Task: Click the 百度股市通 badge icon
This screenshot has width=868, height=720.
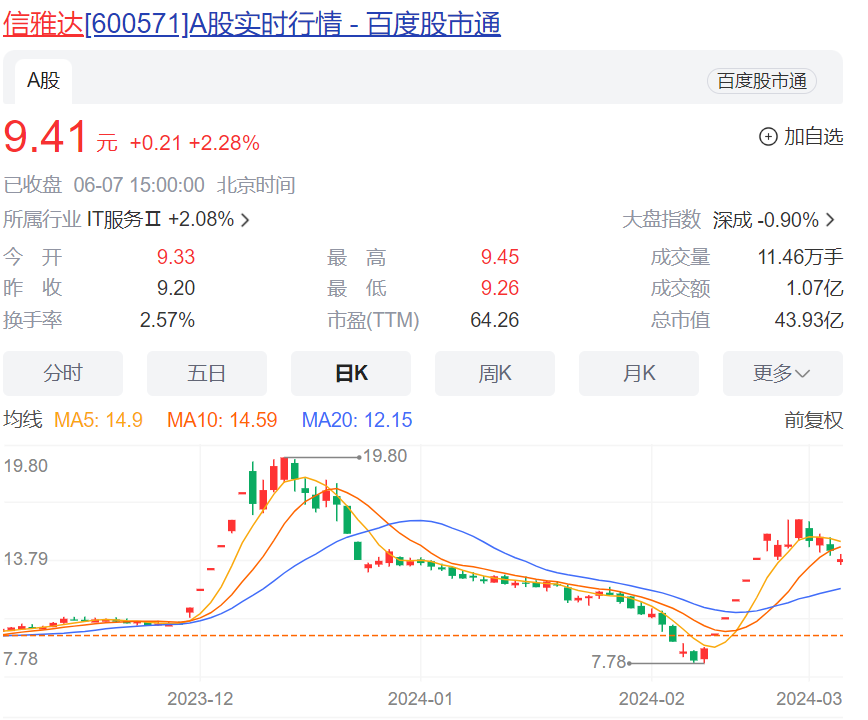Action: (x=762, y=81)
